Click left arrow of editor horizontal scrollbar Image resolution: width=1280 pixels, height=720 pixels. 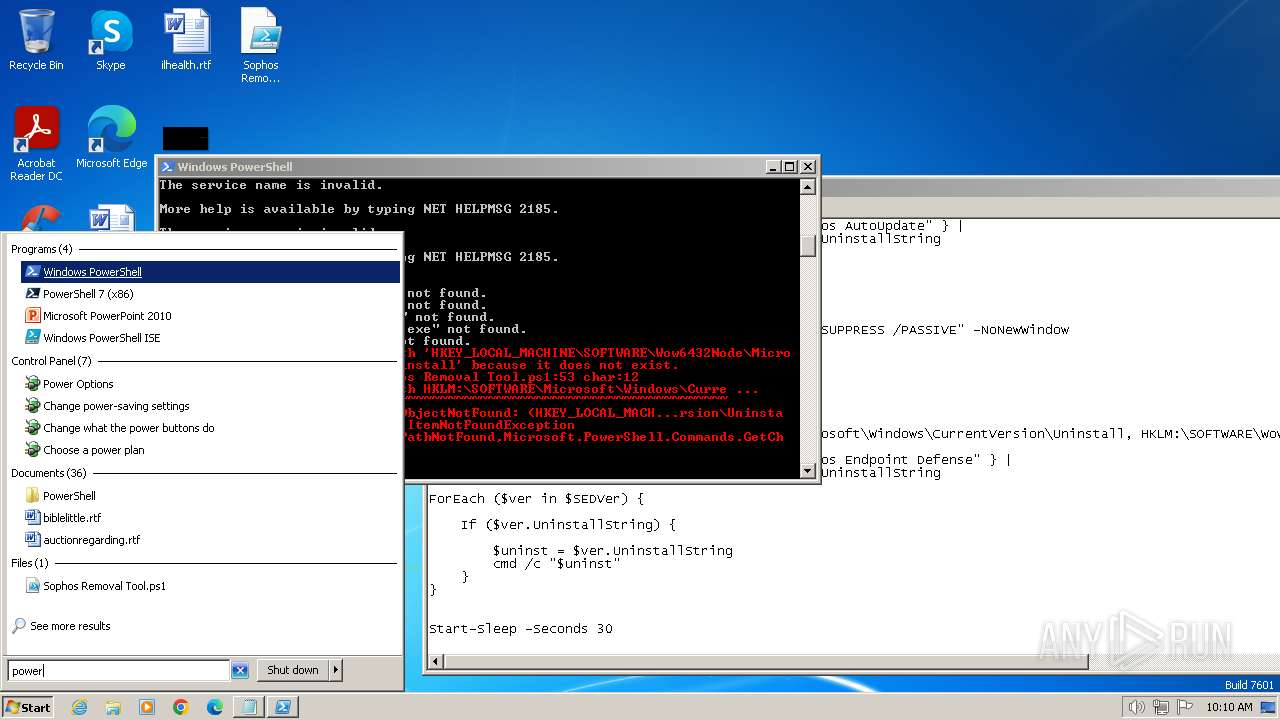click(436, 661)
